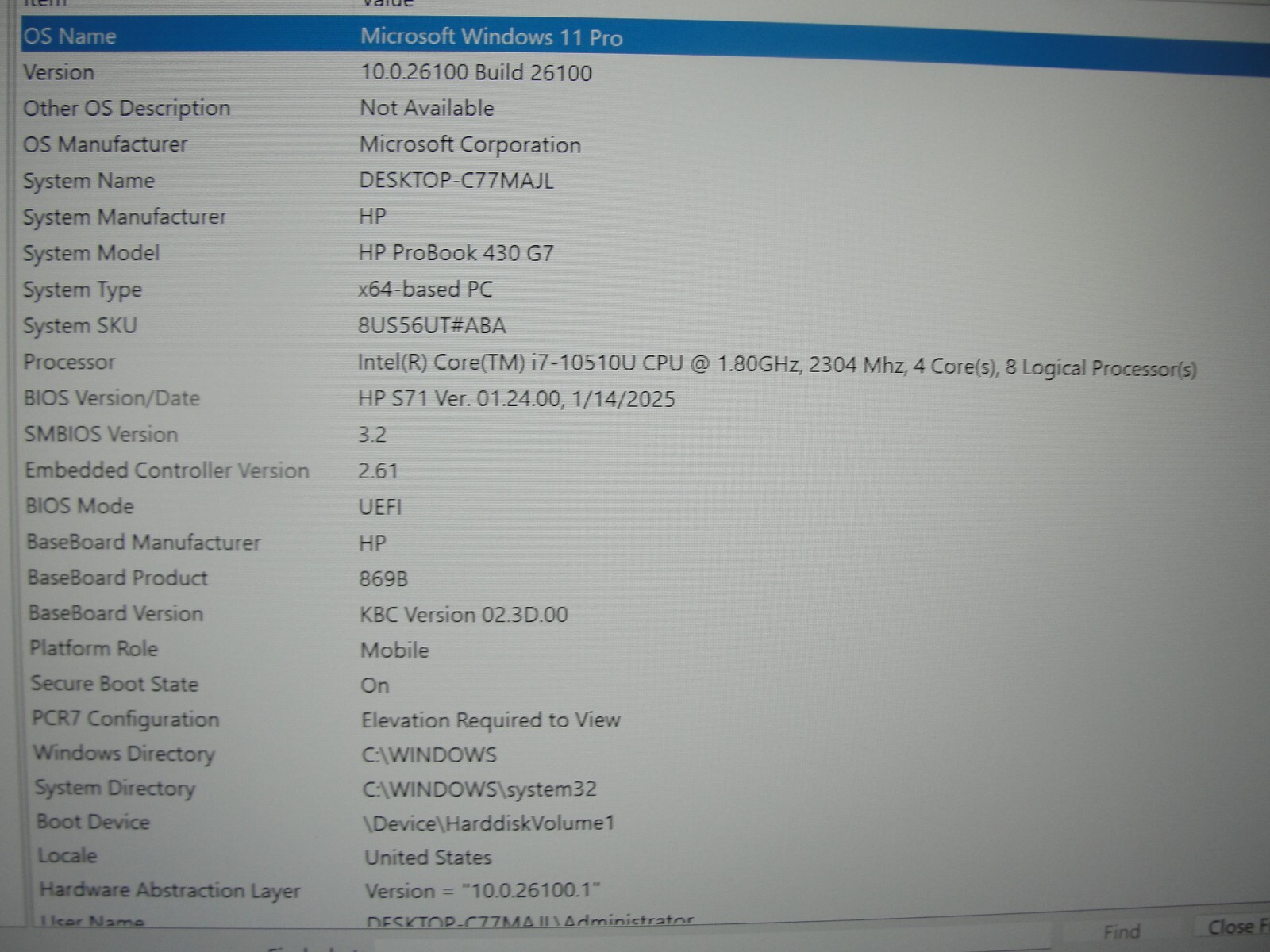Select the Hardware Abstraction Layer row label
Screen dimensions: 1270x952
point(170,891)
